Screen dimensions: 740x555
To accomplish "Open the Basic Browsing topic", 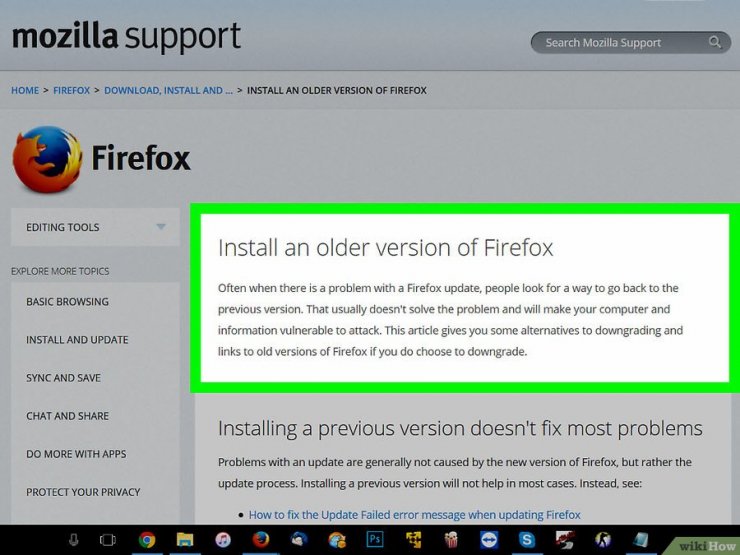I will tap(67, 302).
